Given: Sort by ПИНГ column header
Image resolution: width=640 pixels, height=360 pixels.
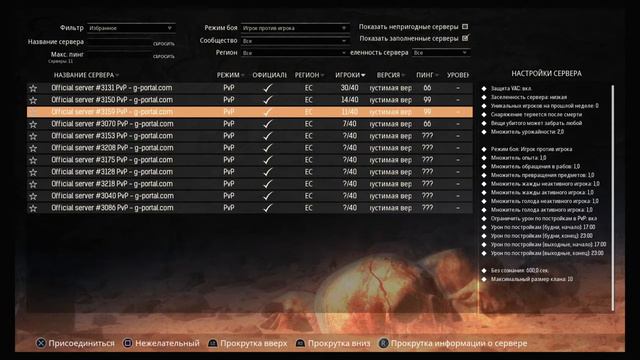Looking at the screenshot, I should point(427,75).
